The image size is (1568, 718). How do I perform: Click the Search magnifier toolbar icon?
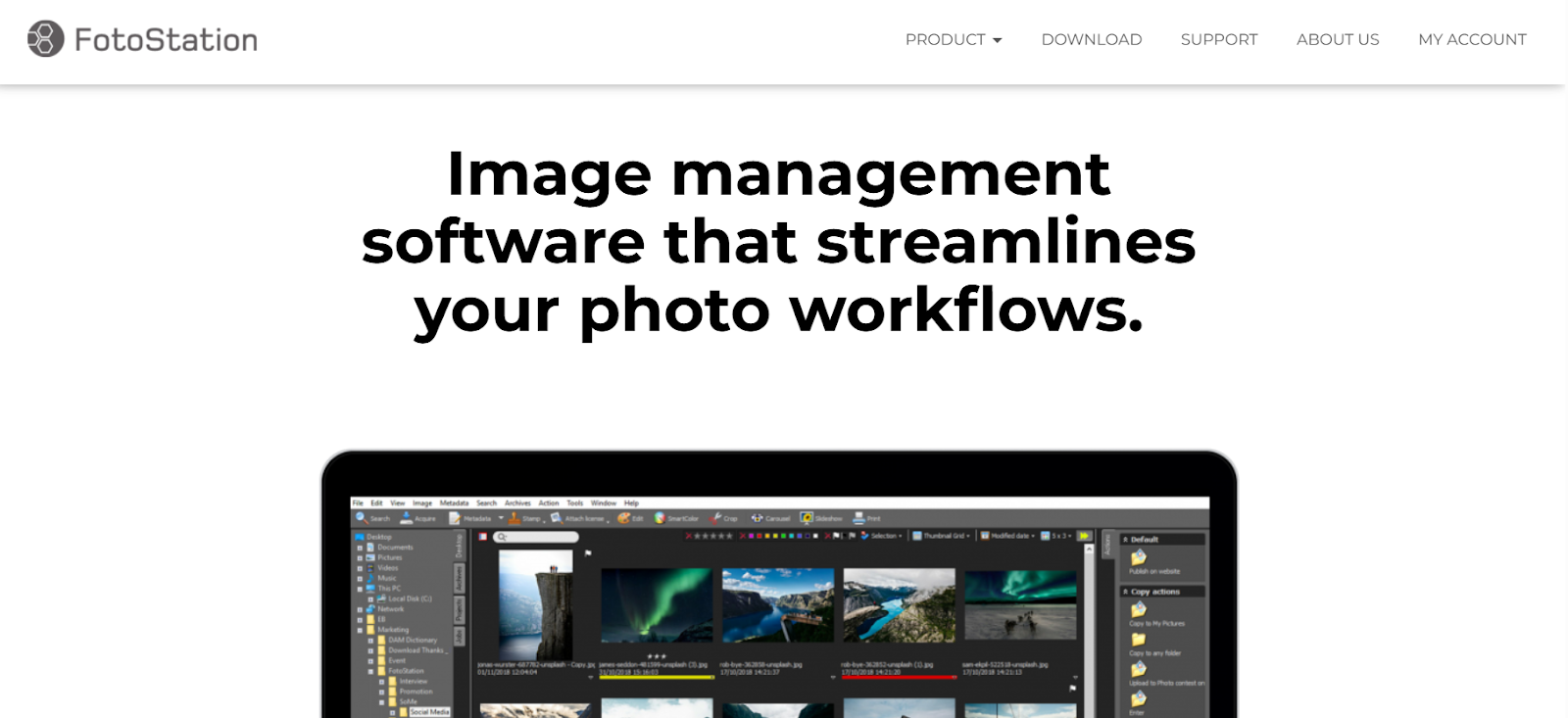tap(362, 517)
